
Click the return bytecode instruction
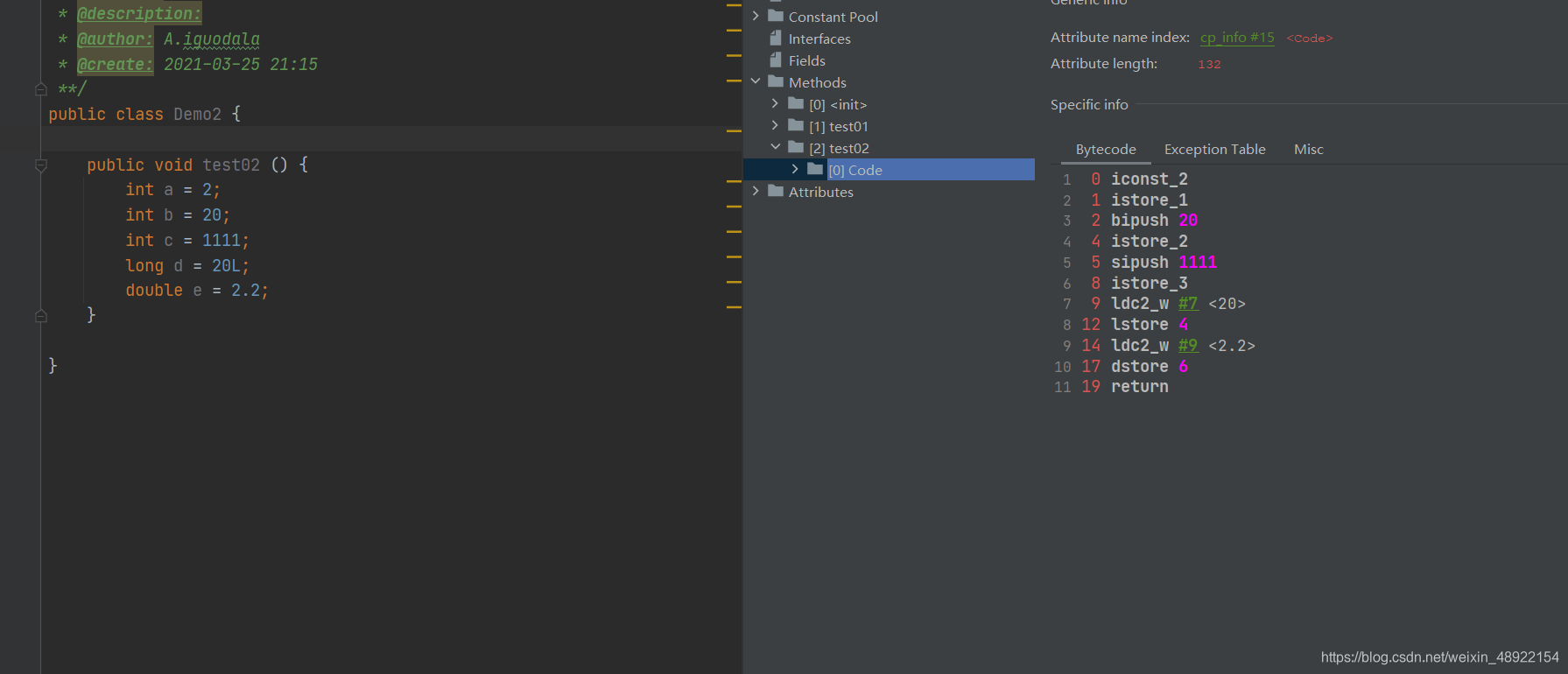1139,387
